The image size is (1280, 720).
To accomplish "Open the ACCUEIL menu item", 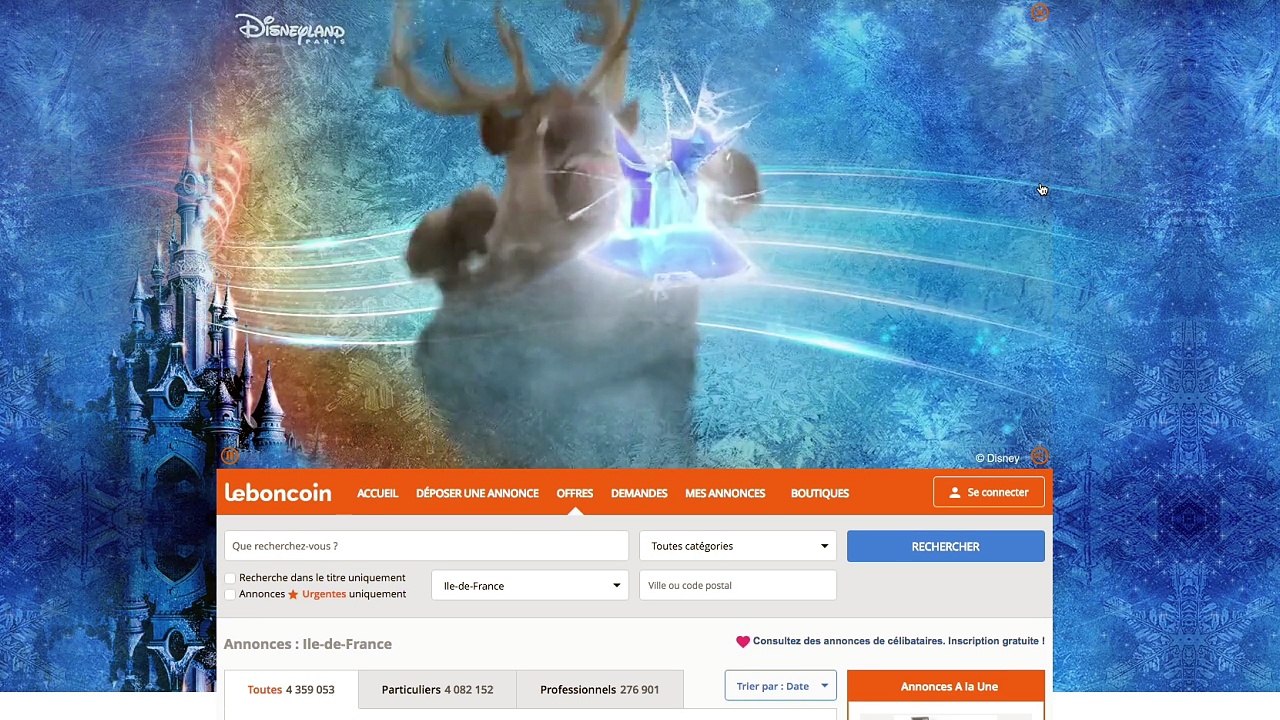I will (x=377, y=493).
